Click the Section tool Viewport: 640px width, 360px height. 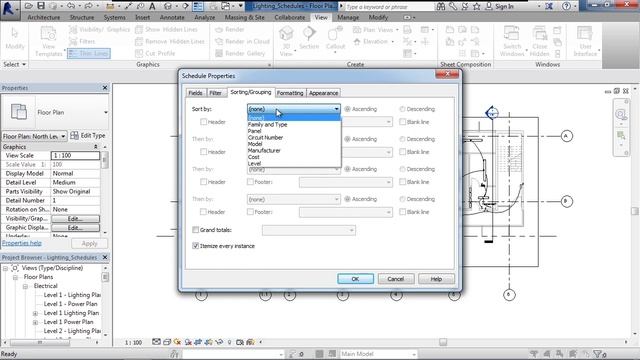(x=309, y=38)
